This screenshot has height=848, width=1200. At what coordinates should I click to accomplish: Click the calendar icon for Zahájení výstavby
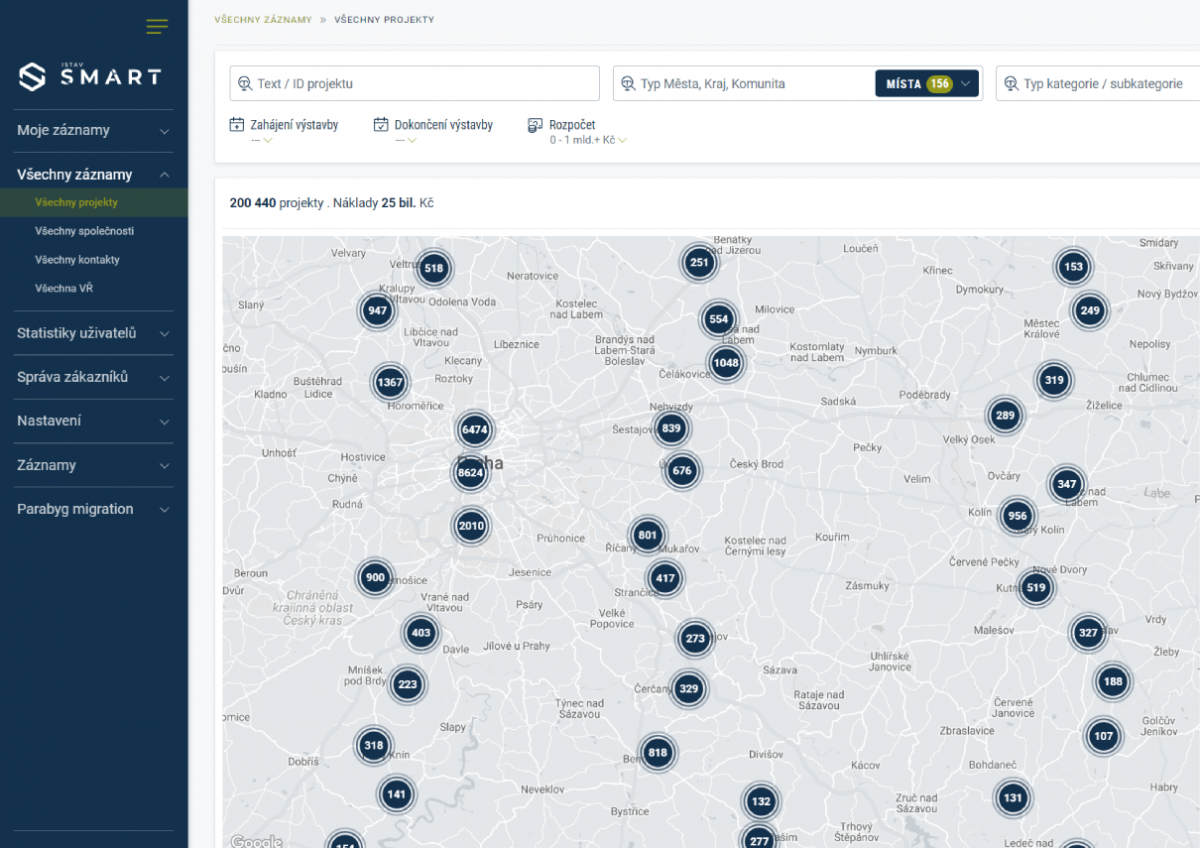click(237, 125)
